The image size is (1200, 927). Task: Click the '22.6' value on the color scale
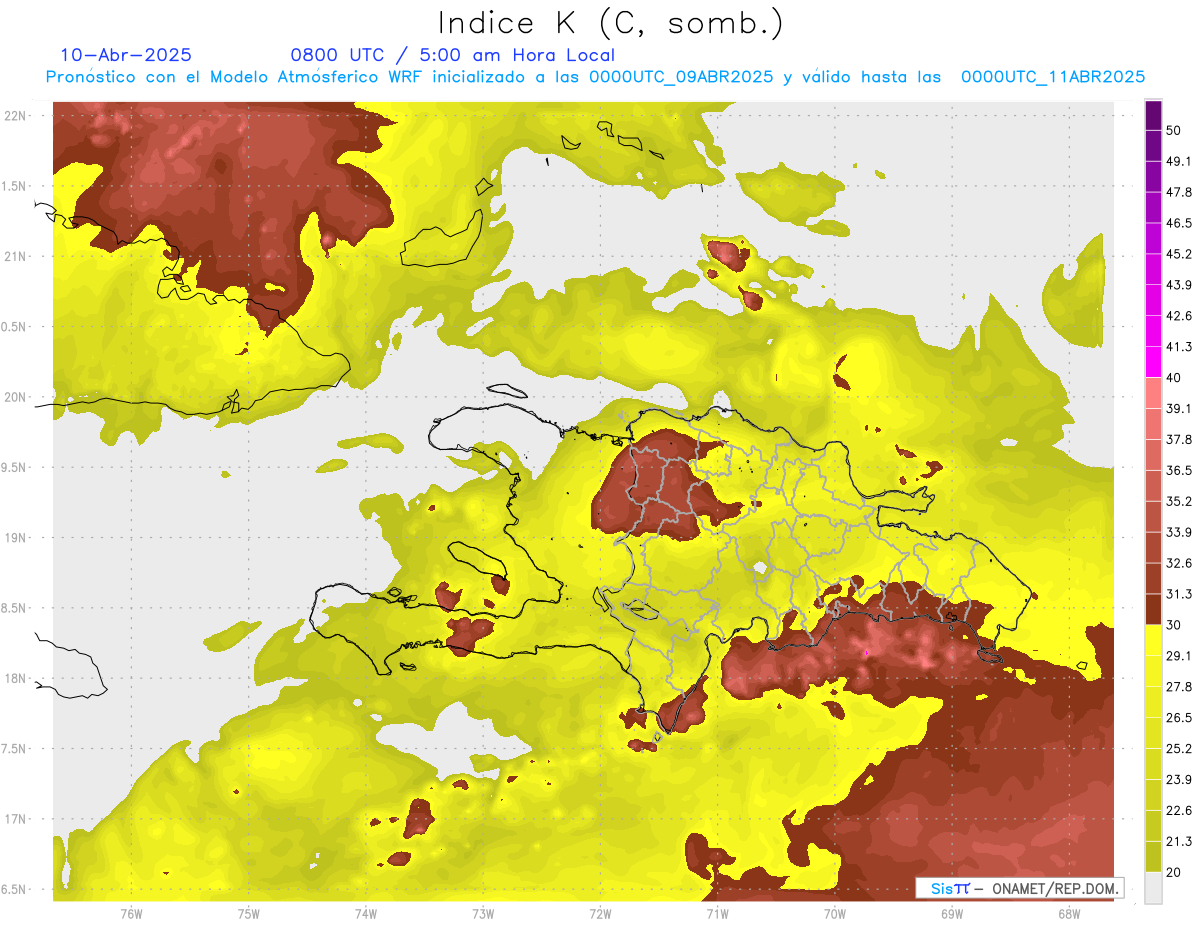(x=1180, y=811)
